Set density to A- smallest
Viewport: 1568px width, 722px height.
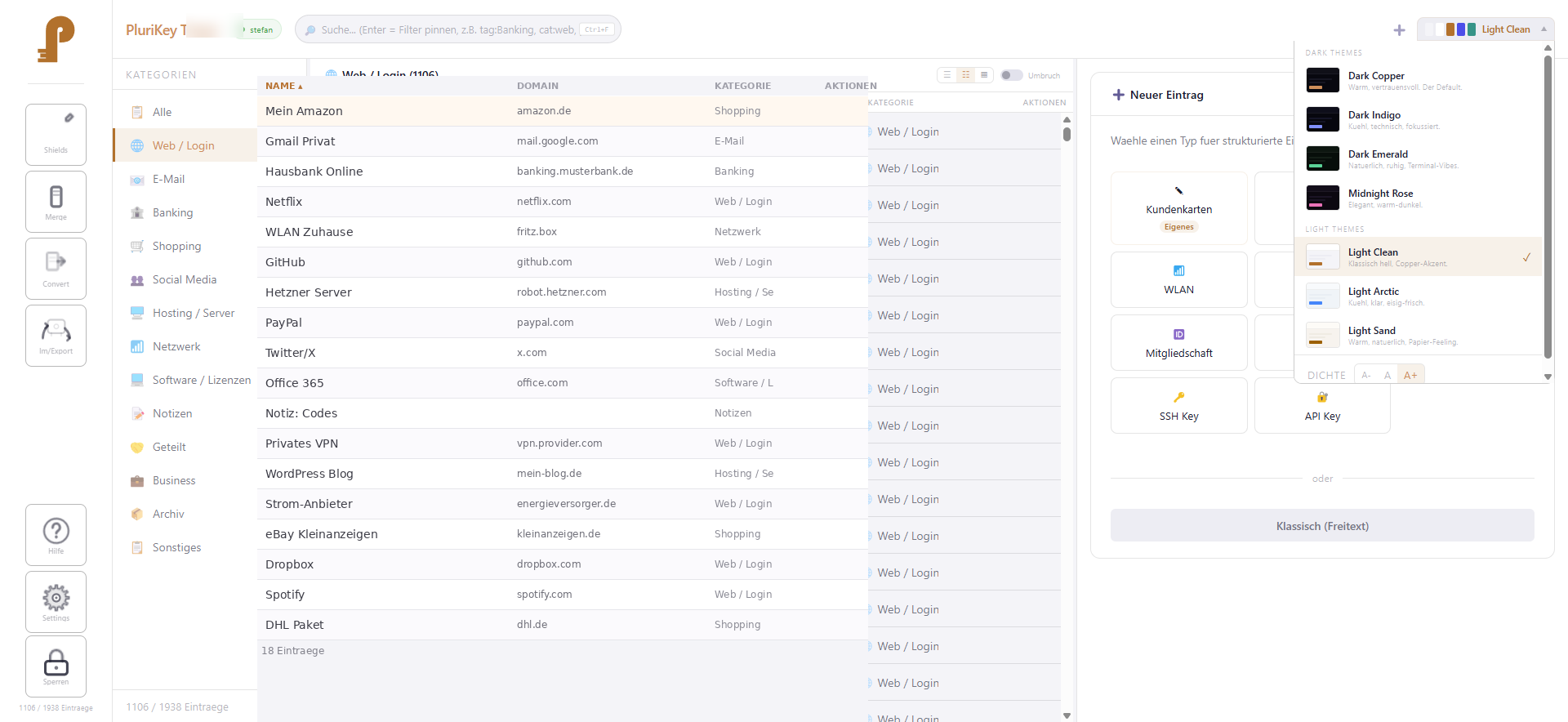point(1366,375)
